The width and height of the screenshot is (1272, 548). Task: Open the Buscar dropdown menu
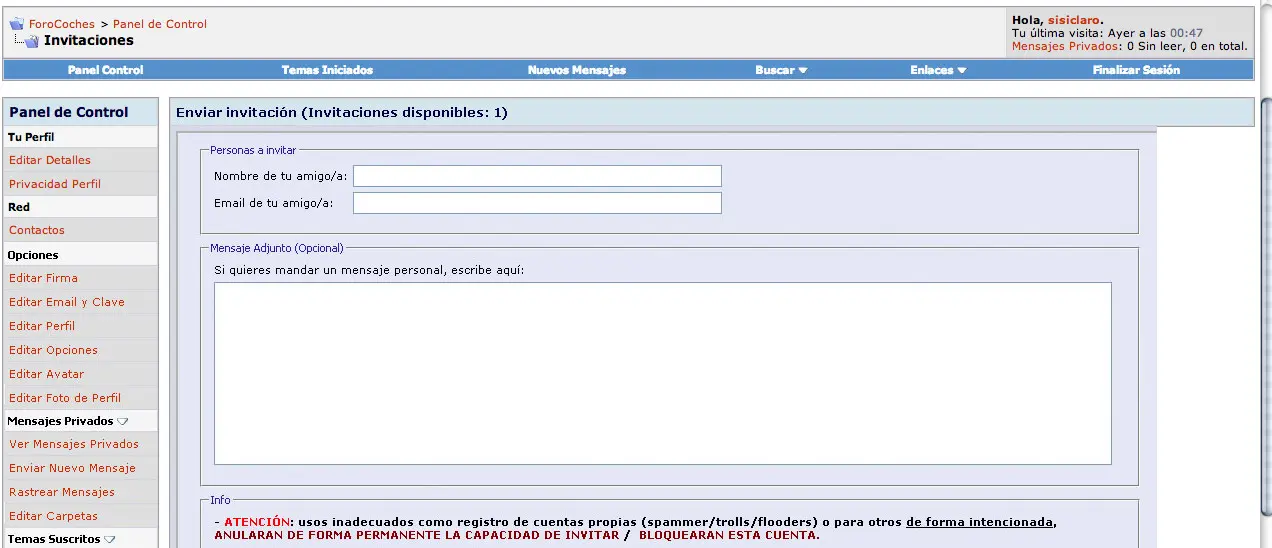[x=781, y=70]
